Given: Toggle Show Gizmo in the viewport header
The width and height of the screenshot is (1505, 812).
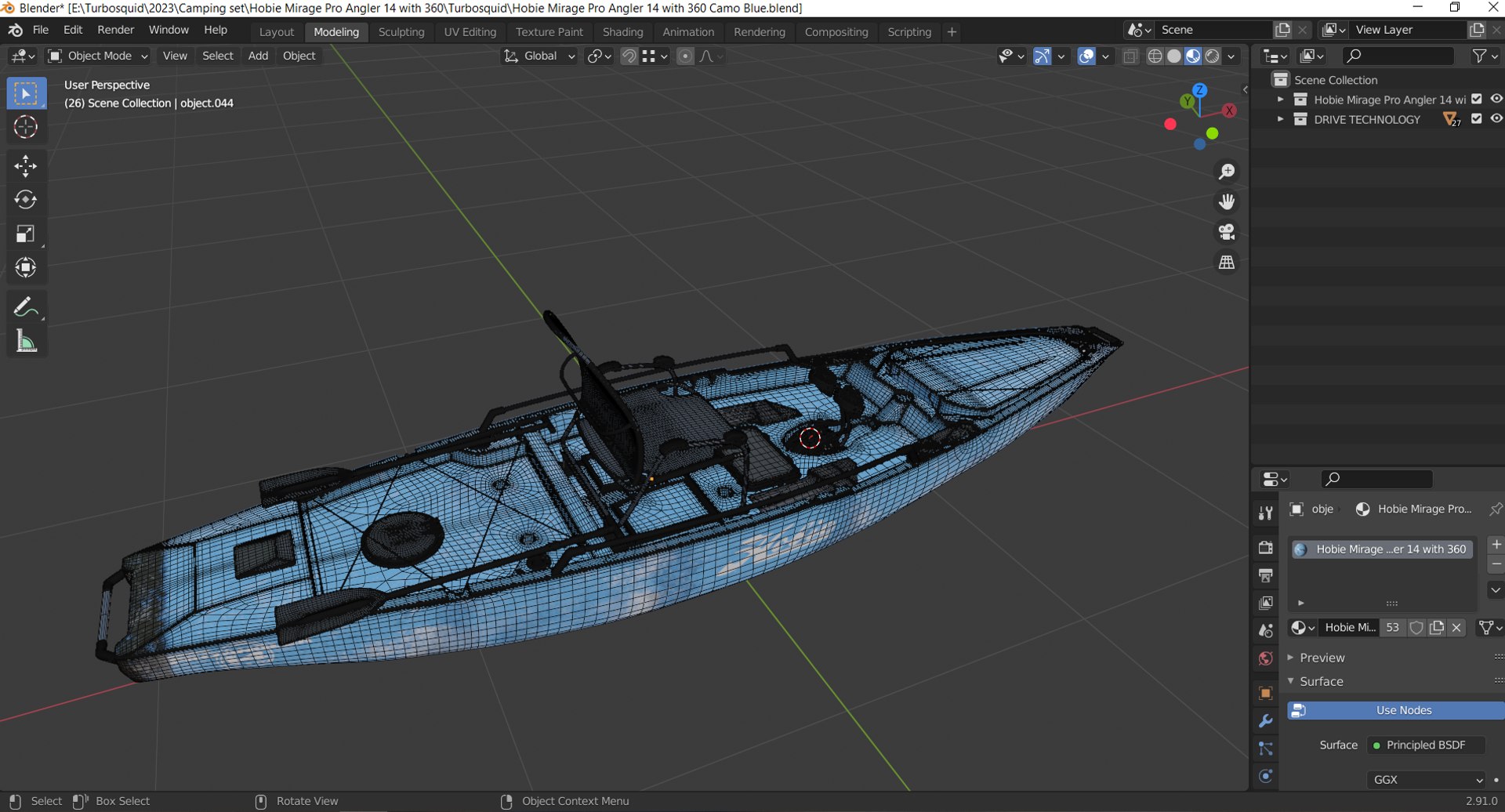Looking at the screenshot, I should 1042,56.
